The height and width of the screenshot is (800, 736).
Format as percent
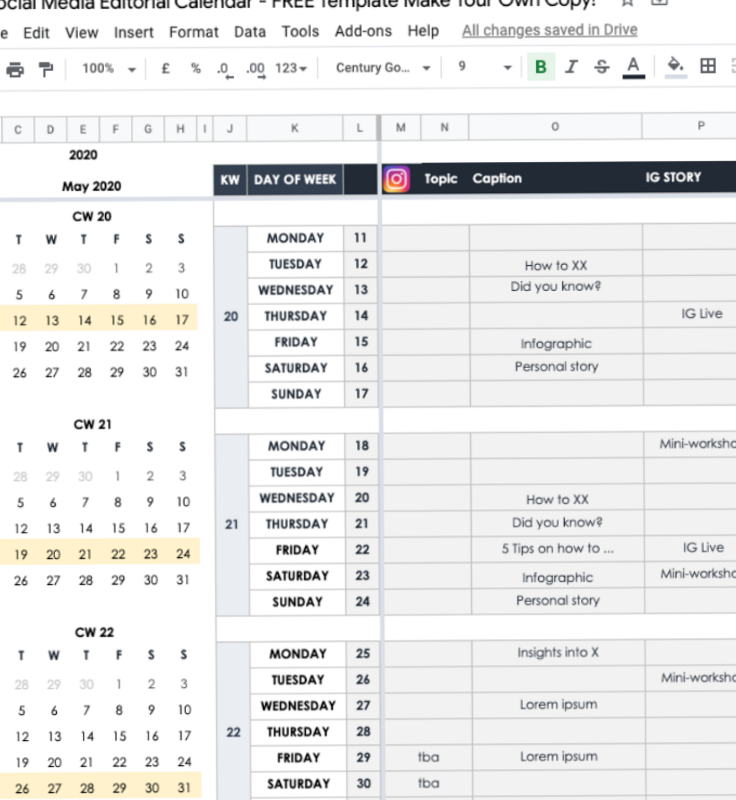195,68
